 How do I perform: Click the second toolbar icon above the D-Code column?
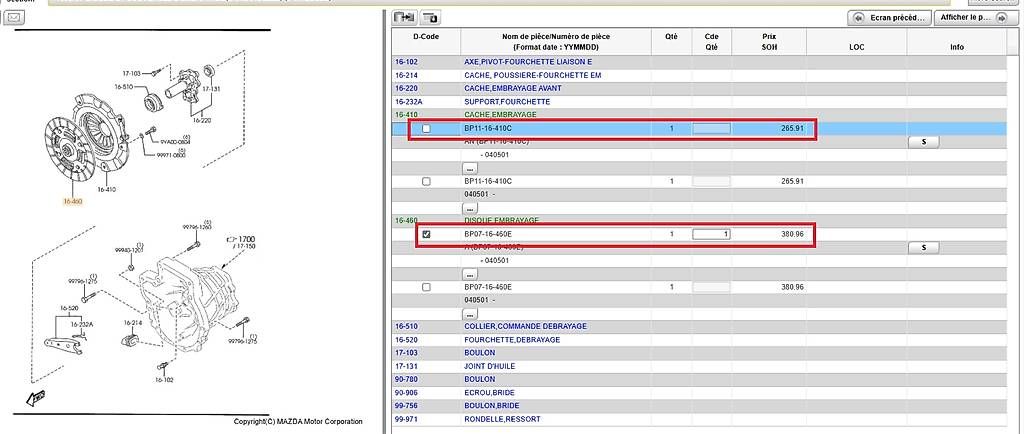[x=430, y=18]
